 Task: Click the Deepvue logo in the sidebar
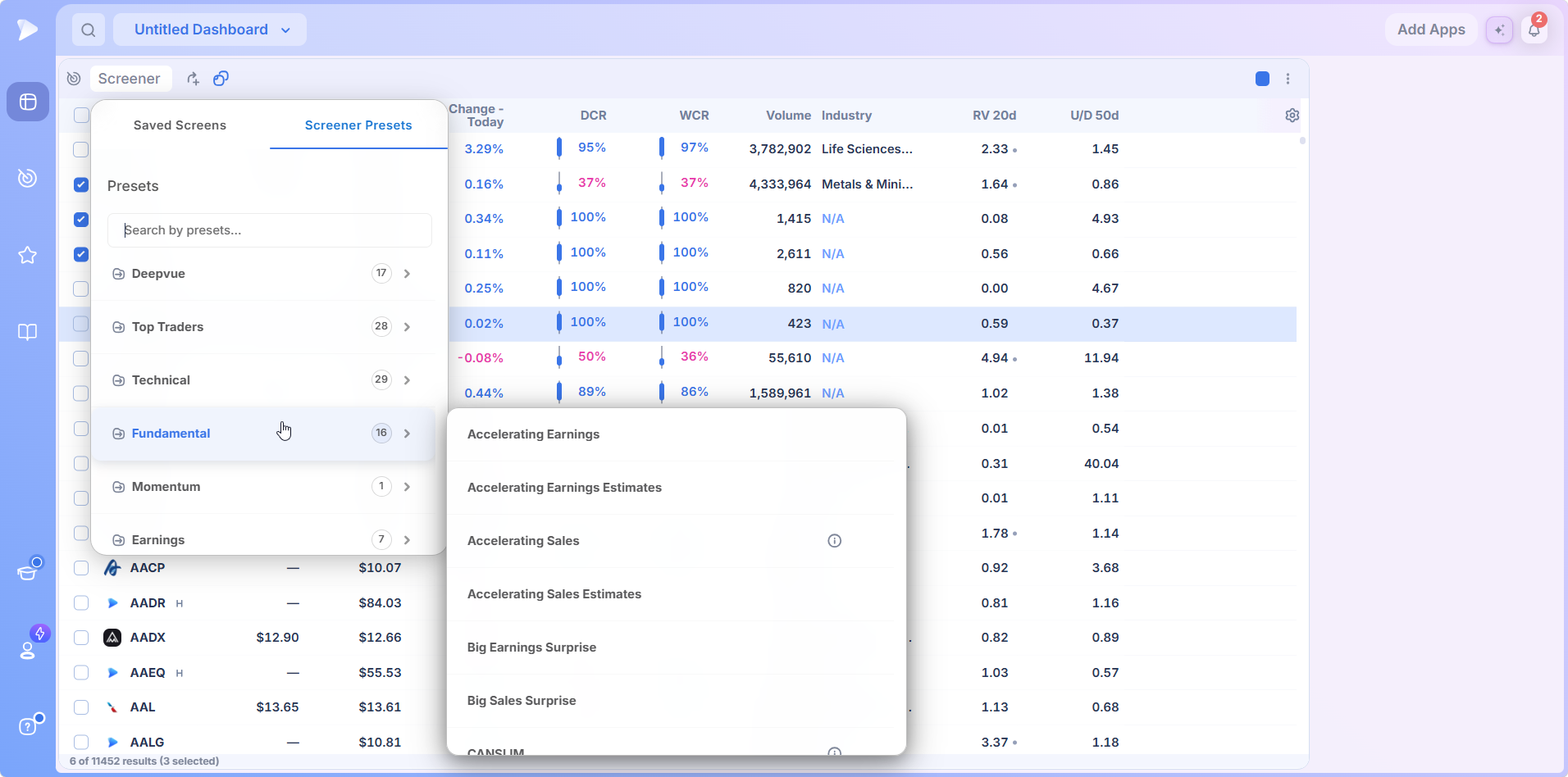(27, 30)
